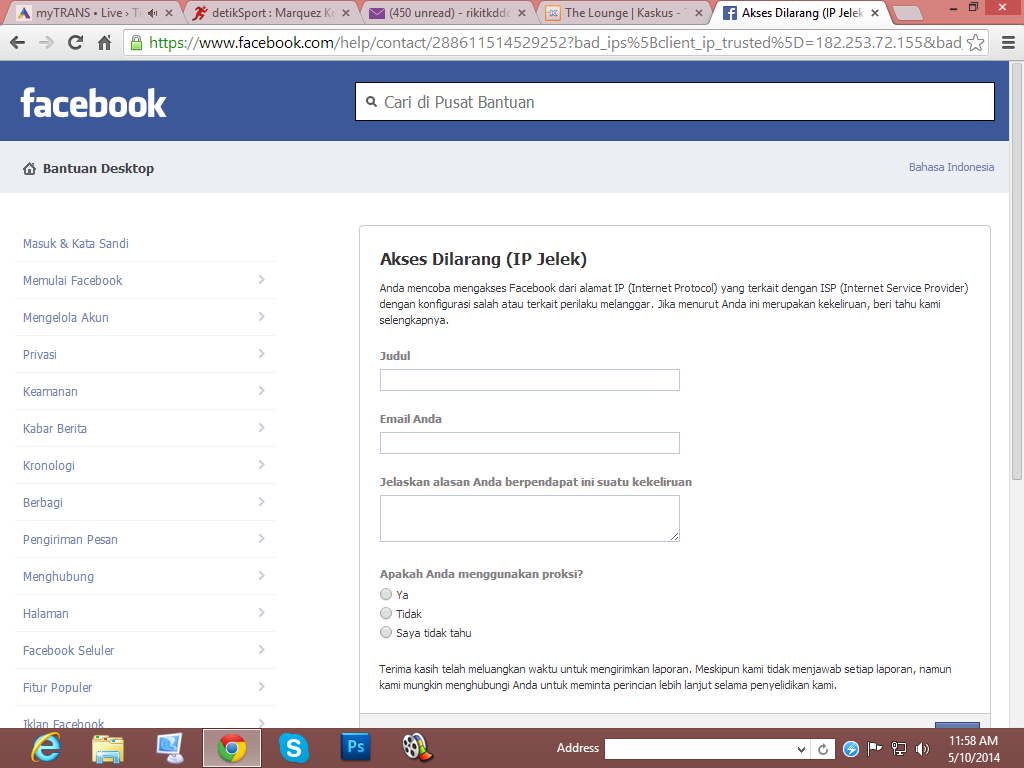
Task: Close The Lounge Kaskus tab
Action: (699, 13)
